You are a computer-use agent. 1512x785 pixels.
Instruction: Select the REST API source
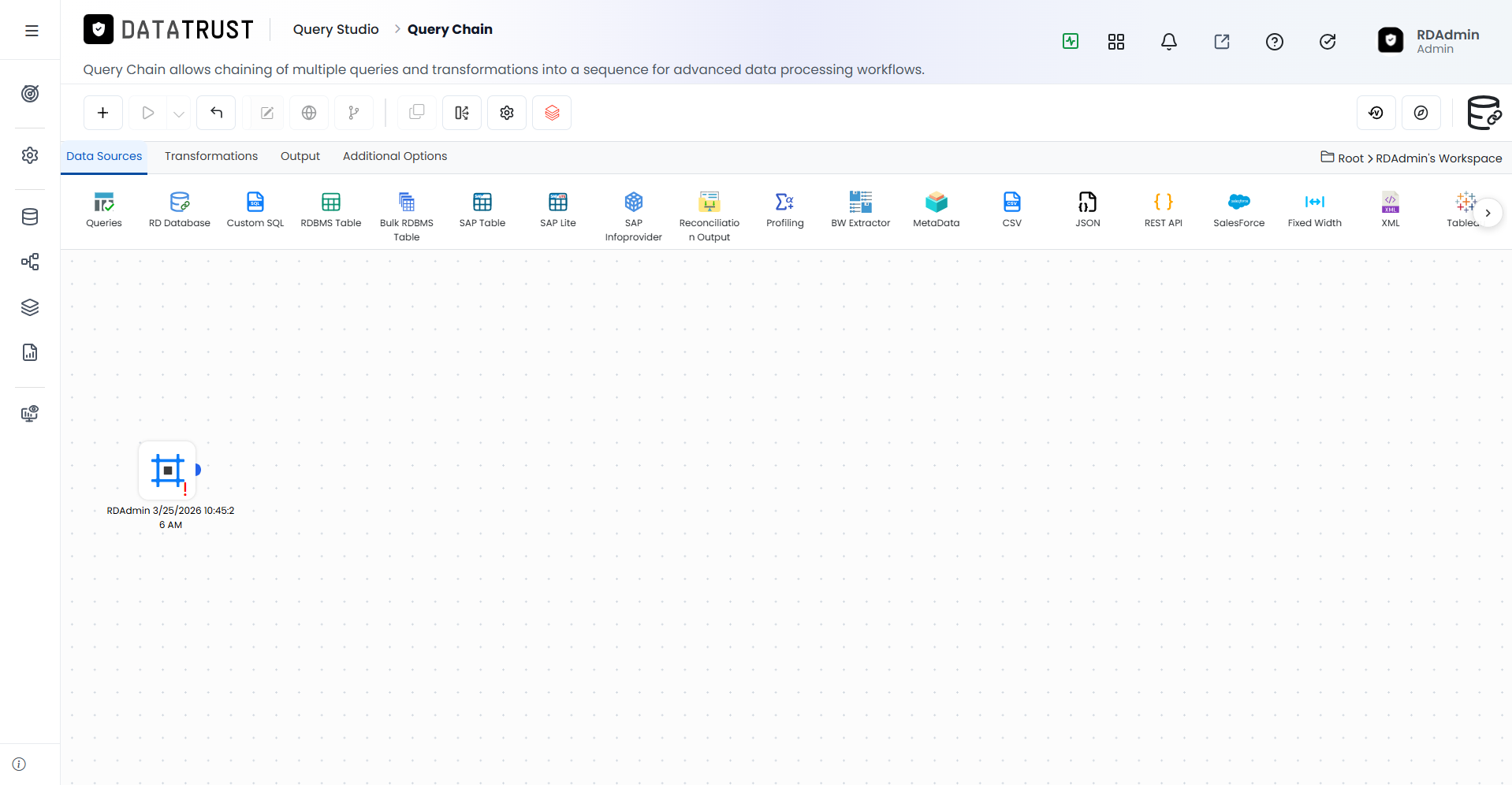(x=1164, y=210)
